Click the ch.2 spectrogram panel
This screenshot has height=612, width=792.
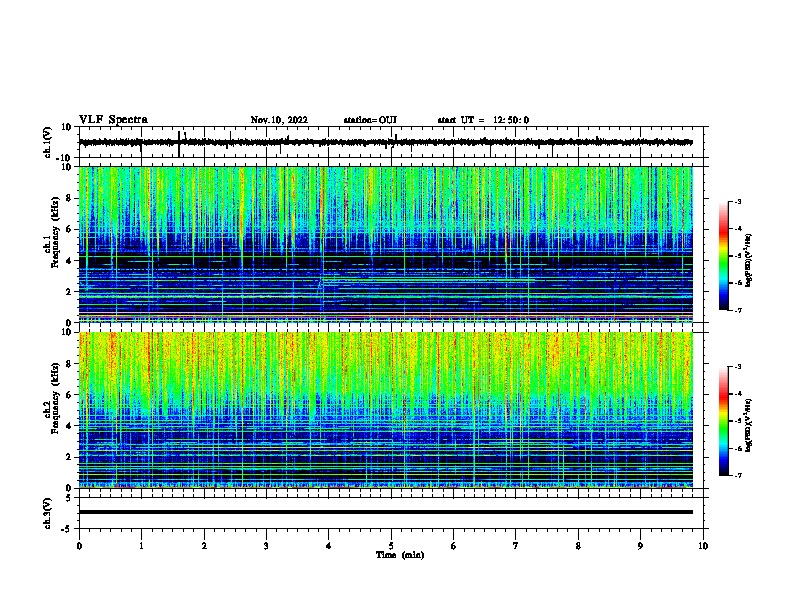386,410
